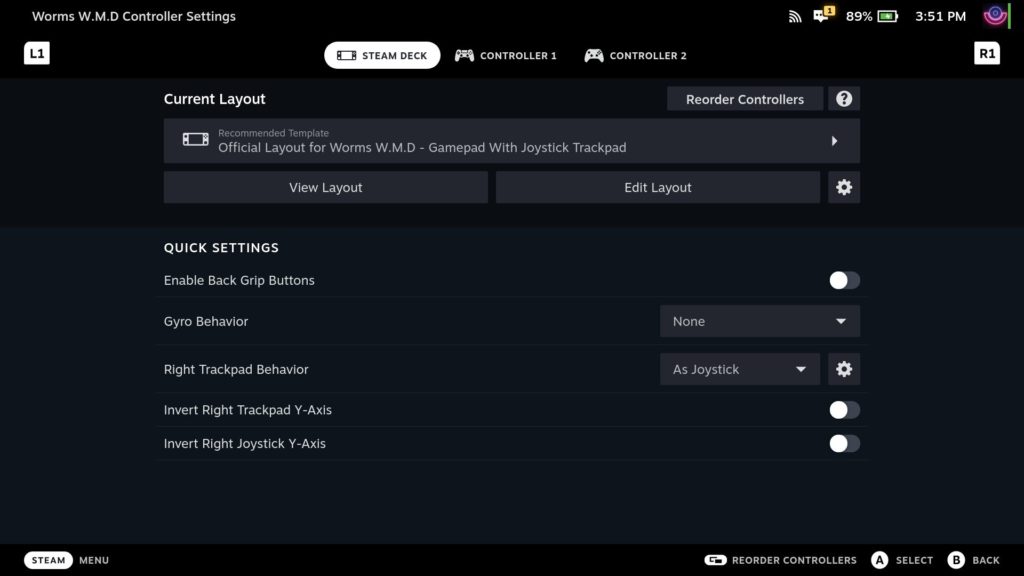The width and height of the screenshot is (1024, 576).
Task: Click the R1 bumper glyph
Action: tap(987, 54)
